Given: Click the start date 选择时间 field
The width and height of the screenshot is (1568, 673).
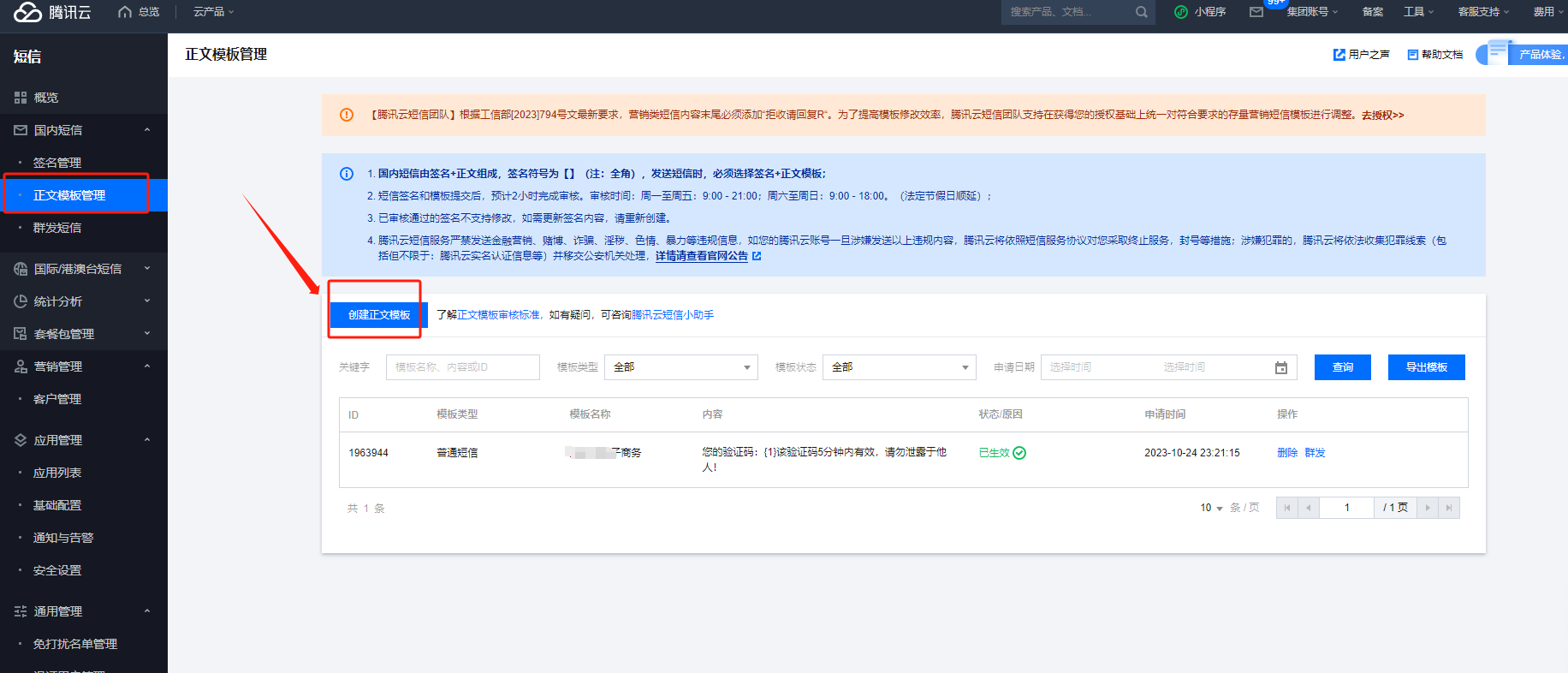Looking at the screenshot, I should coord(1071,367).
